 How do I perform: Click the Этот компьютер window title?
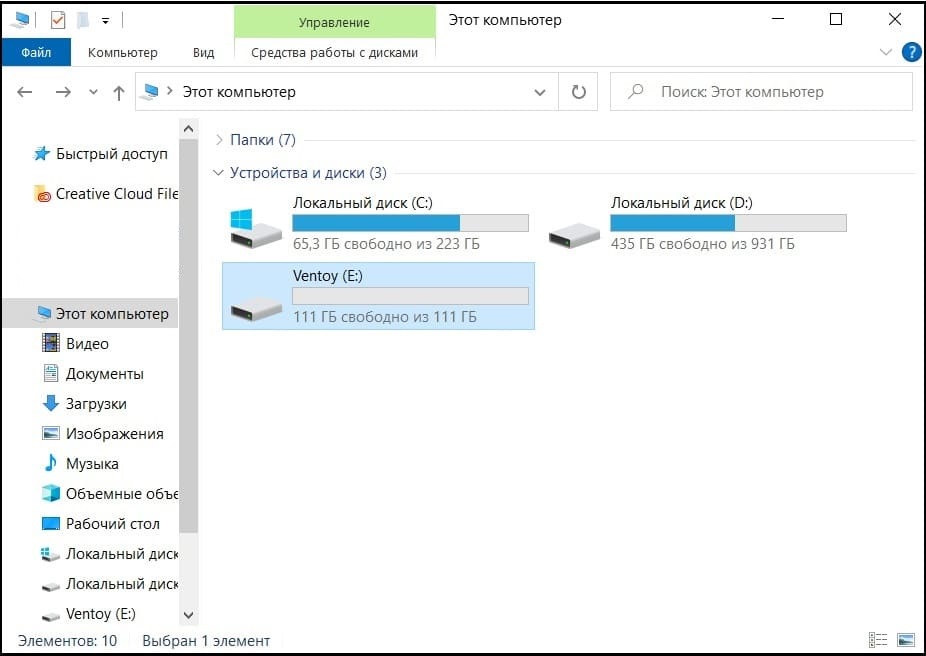coord(505,20)
